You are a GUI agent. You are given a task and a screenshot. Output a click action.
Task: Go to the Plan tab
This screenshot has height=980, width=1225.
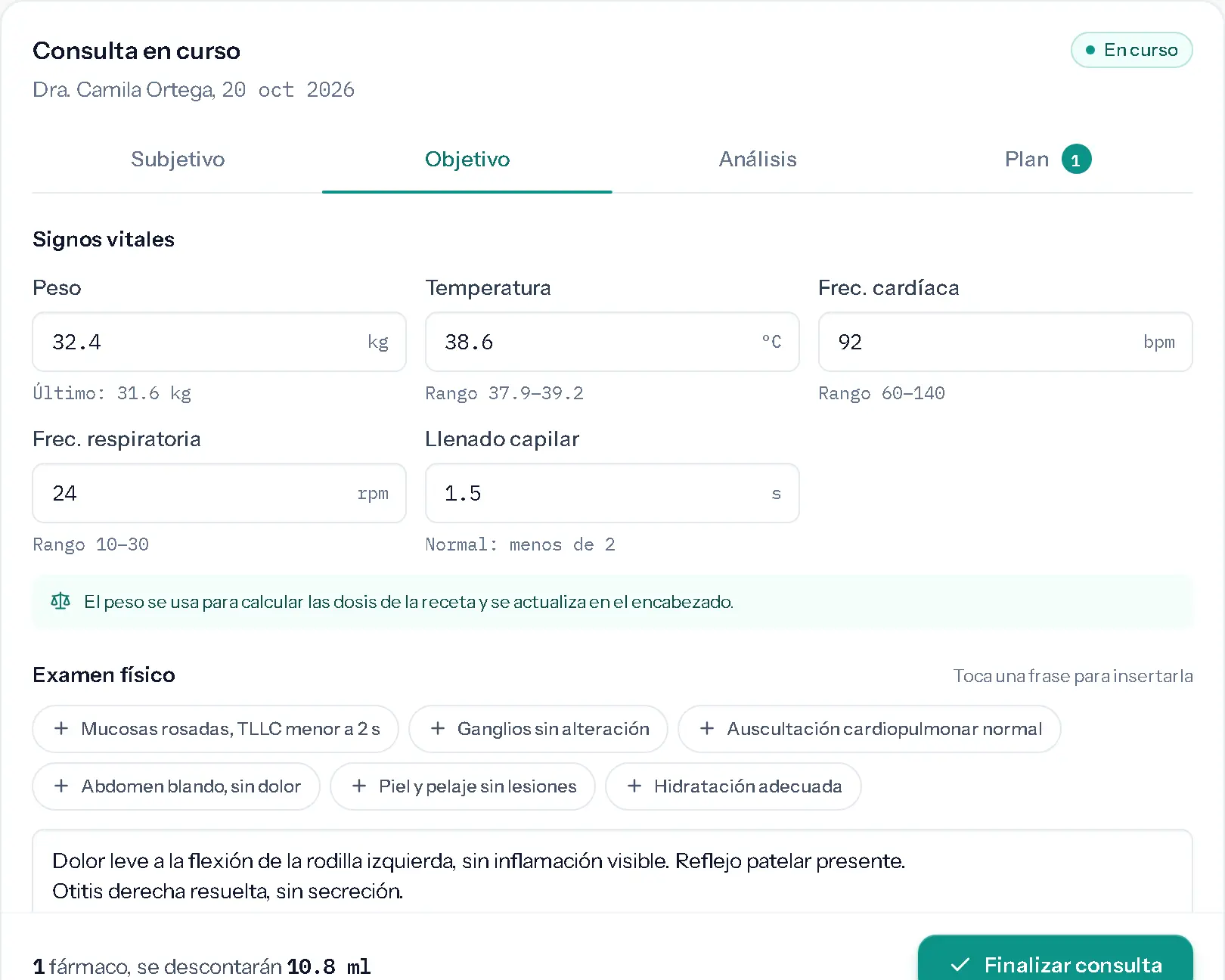pos(1048,160)
